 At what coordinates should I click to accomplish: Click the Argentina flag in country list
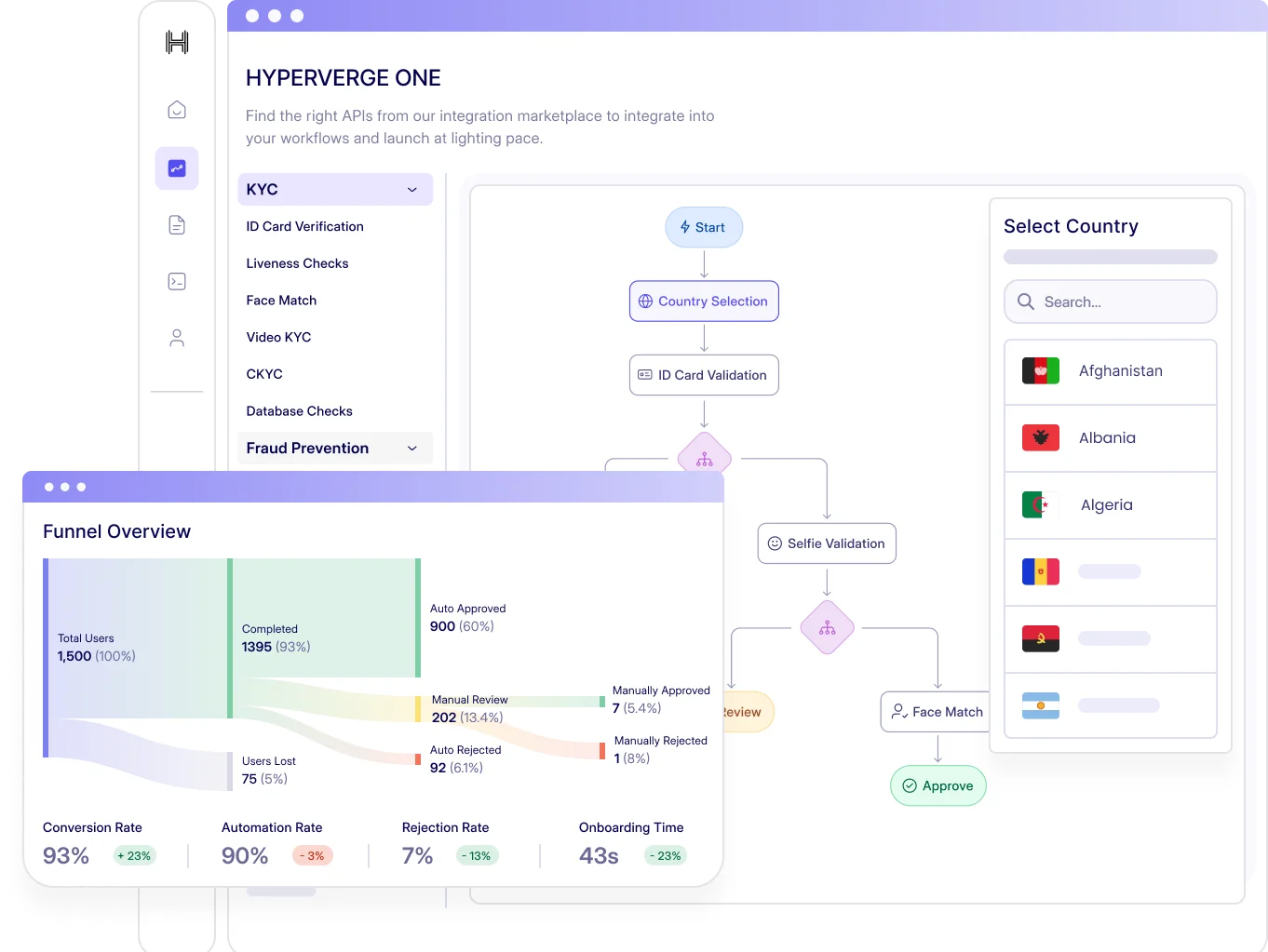(x=1041, y=705)
